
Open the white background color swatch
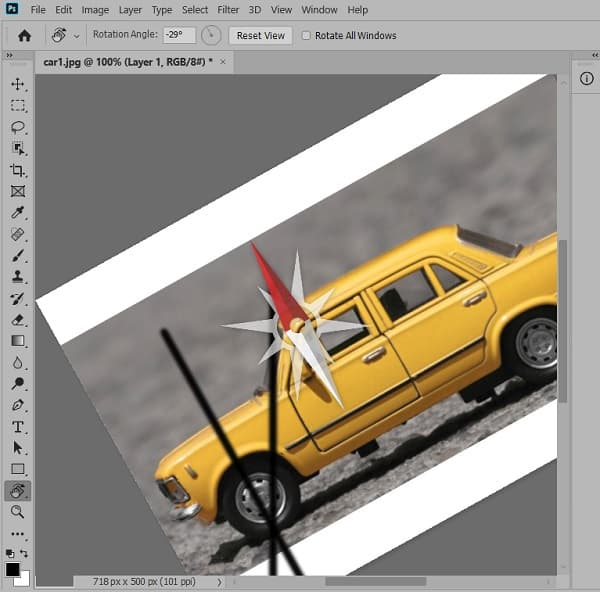(23, 580)
